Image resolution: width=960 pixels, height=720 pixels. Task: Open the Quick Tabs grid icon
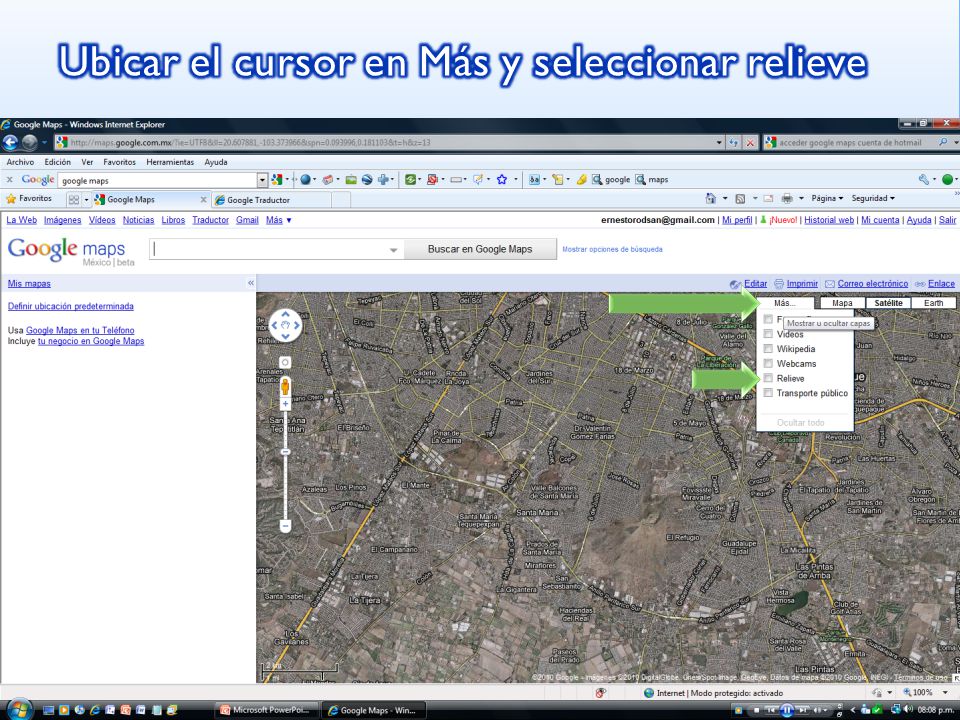(74, 200)
